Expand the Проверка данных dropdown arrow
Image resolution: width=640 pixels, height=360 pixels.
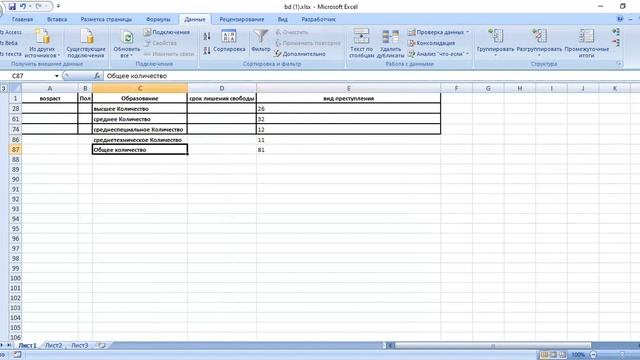coord(468,32)
